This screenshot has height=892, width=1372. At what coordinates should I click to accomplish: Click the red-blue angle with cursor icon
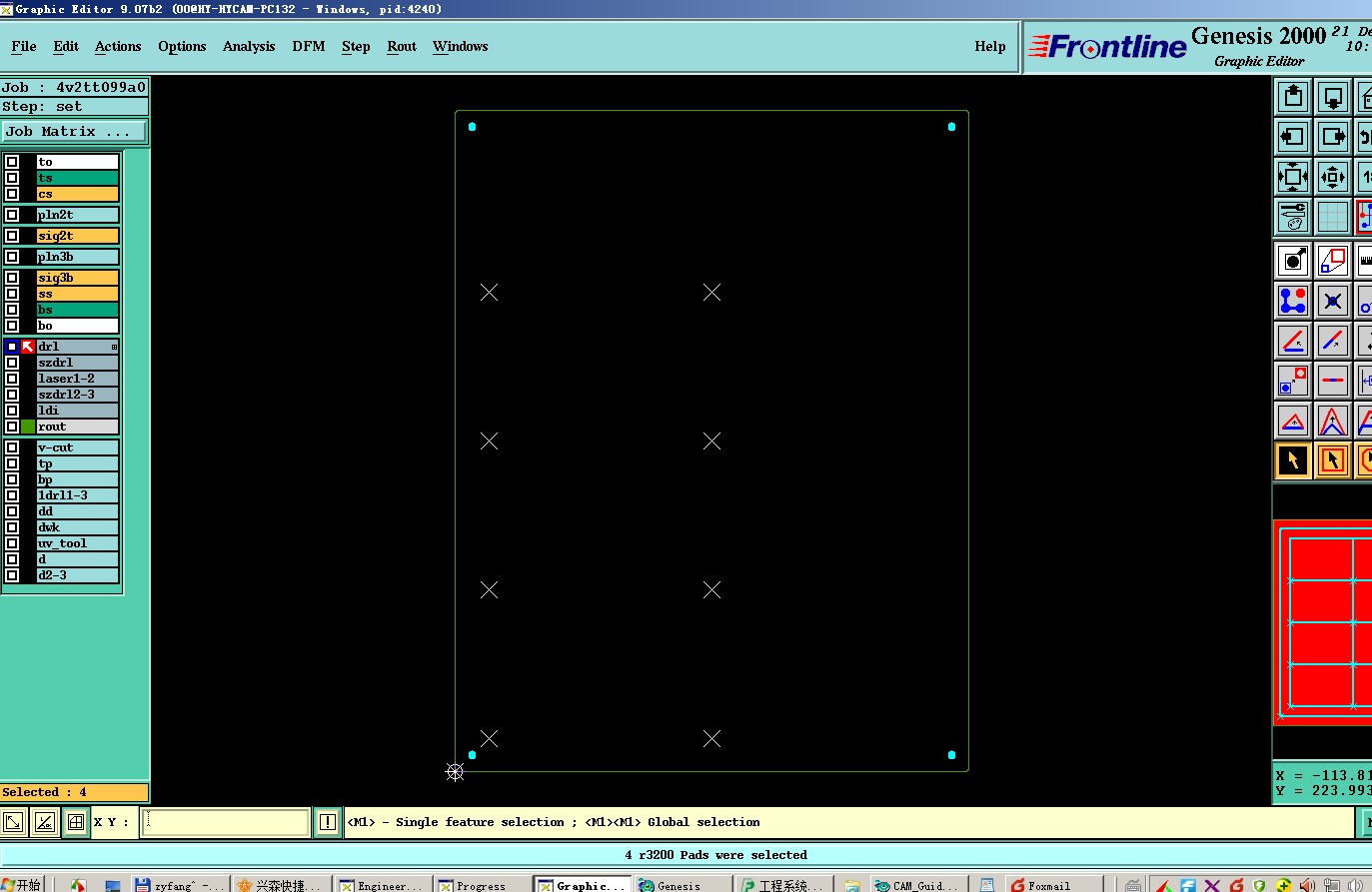[x=1293, y=341]
